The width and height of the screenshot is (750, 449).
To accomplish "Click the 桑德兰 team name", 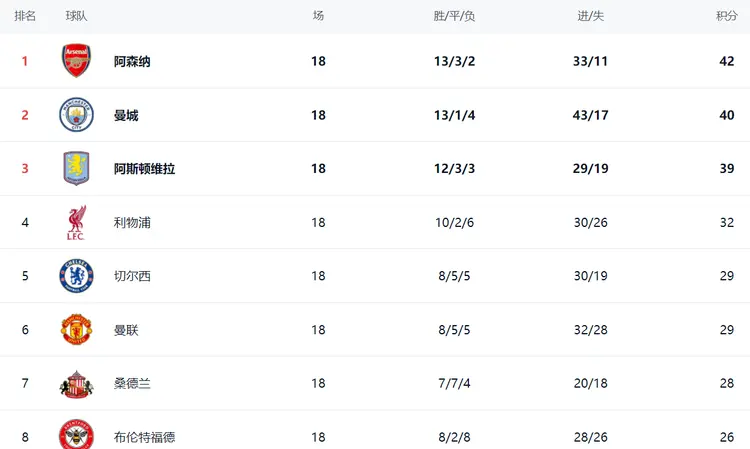I will (132, 383).
